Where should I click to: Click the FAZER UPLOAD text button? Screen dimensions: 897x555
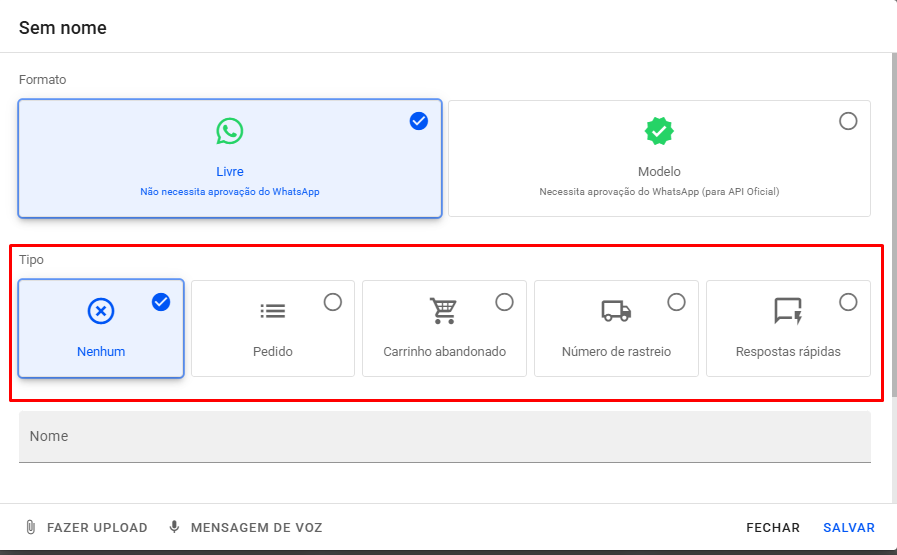click(x=97, y=527)
